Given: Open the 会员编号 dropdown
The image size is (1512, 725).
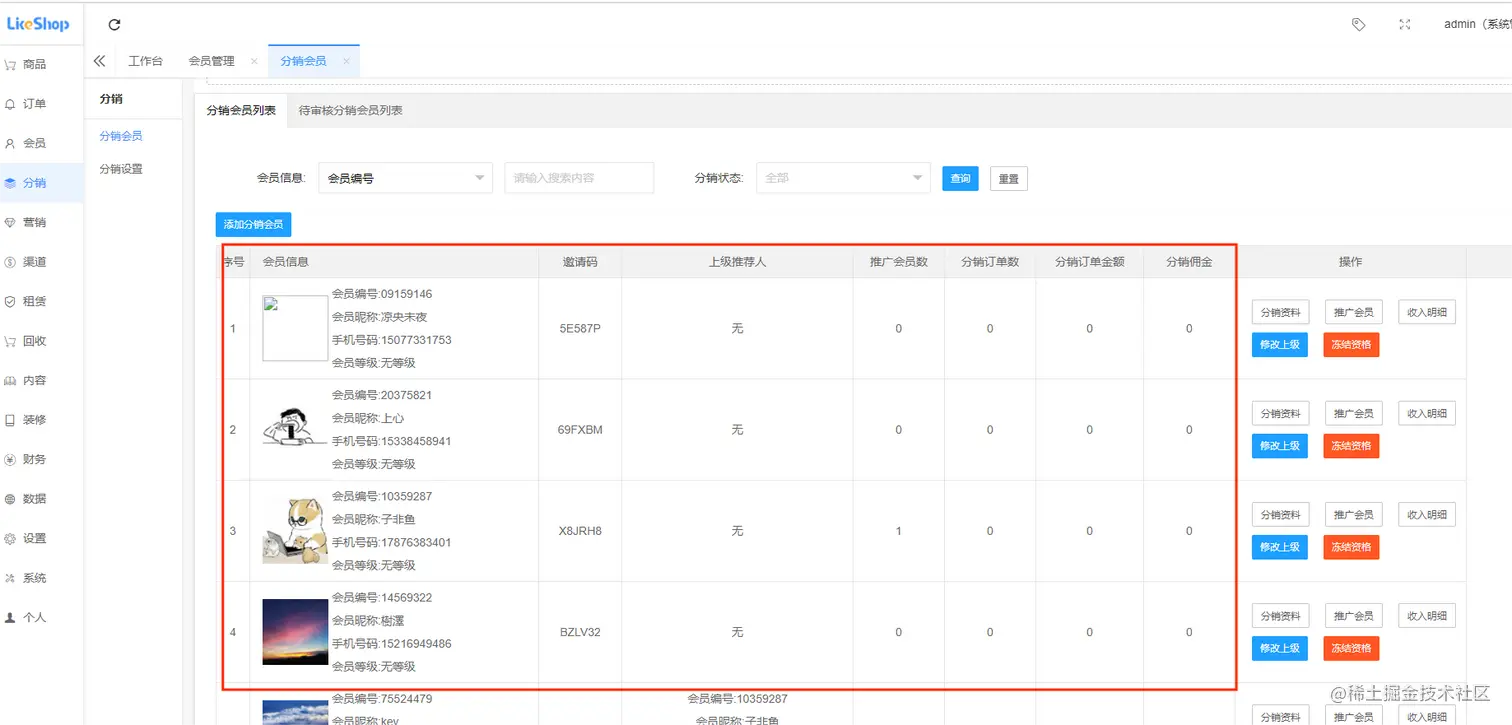Looking at the screenshot, I should [x=405, y=178].
